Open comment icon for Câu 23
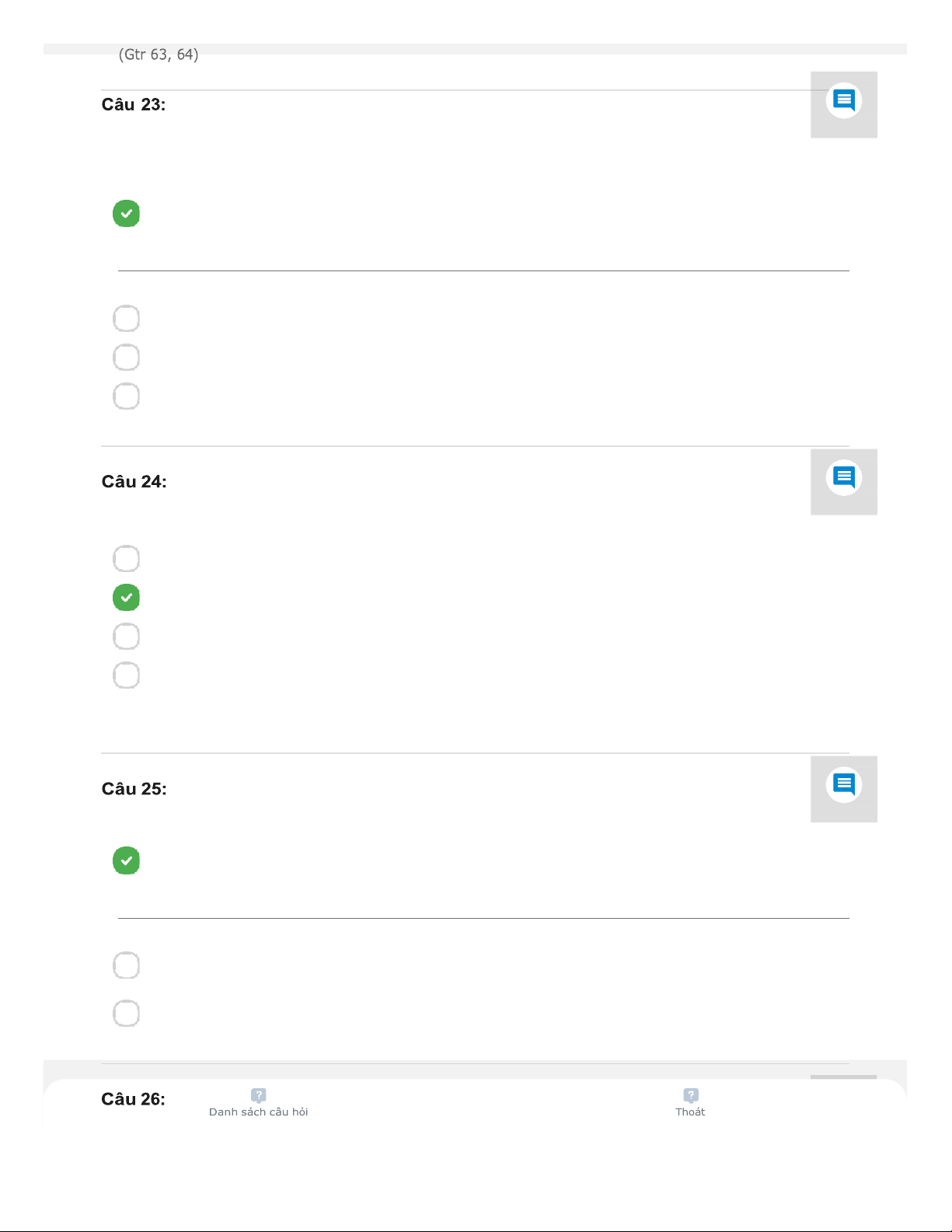This screenshot has height=1232, width=952. tap(843, 101)
